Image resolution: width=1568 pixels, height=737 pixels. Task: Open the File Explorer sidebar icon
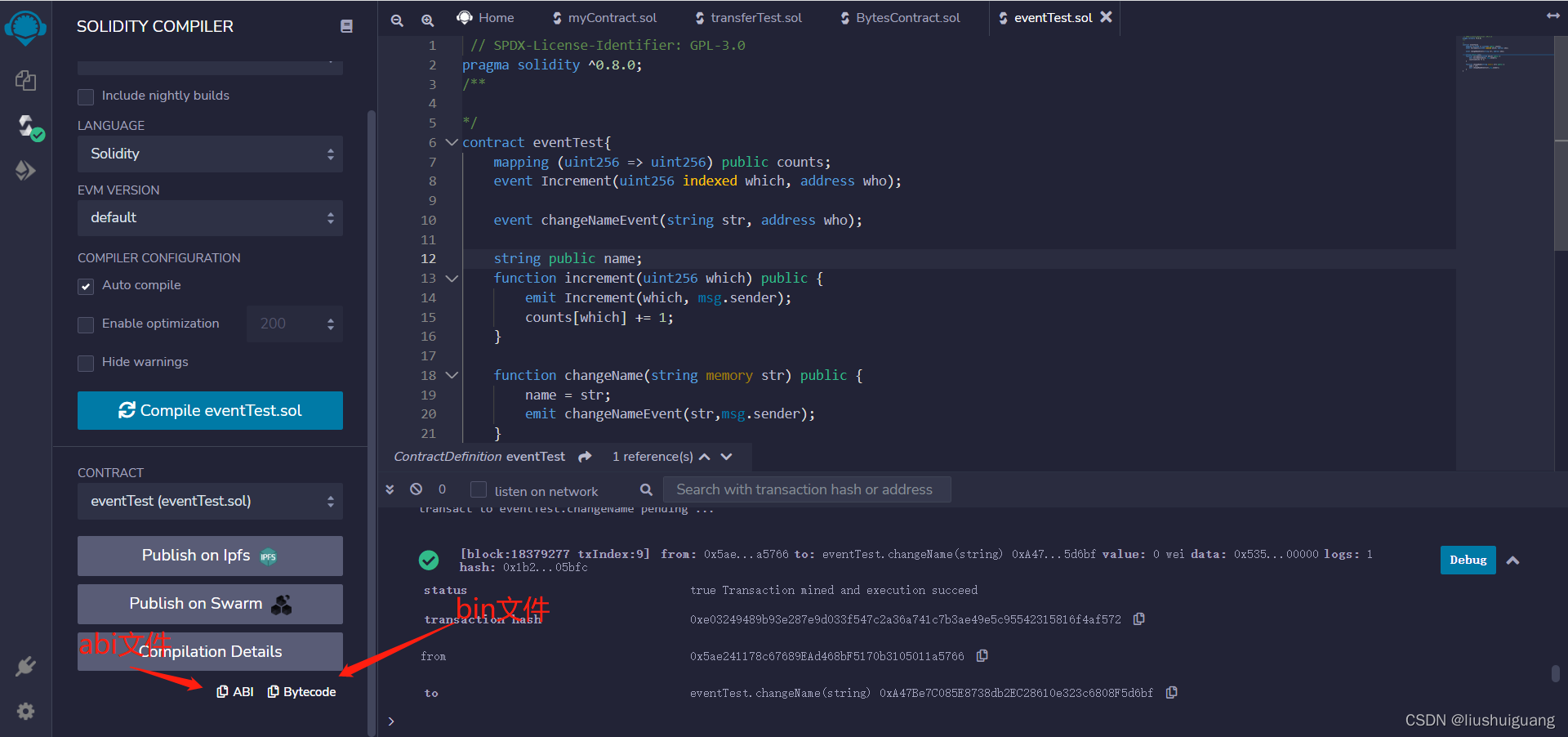pos(25,80)
